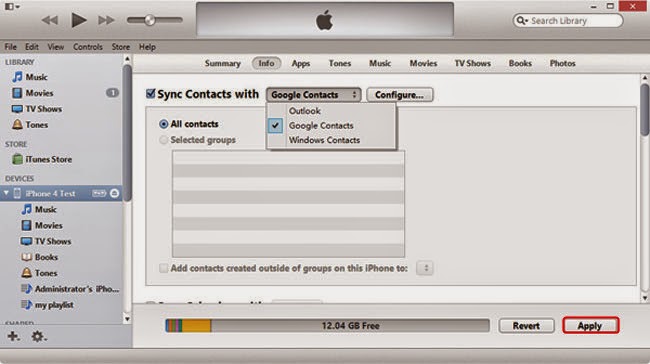This screenshot has height=364, width=650.
Task: Click the rewind previous track button
Action: click(50, 20)
